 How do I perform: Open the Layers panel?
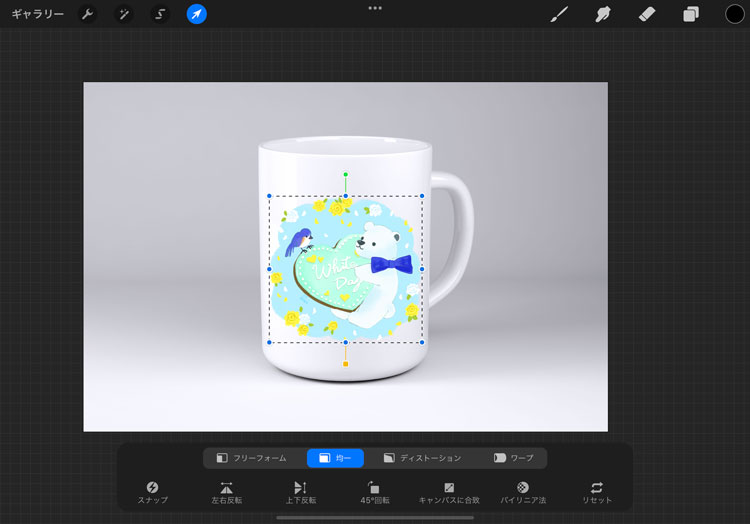pos(690,14)
